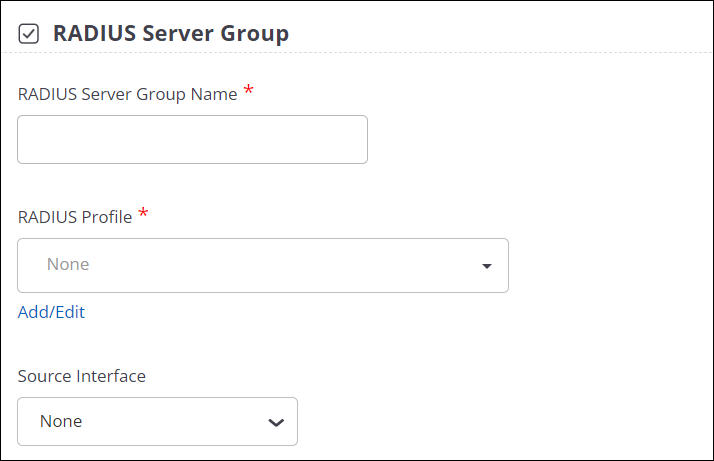
Task: Click the caret arrow in RADIUS Profile field
Action: tap(487, 266)
